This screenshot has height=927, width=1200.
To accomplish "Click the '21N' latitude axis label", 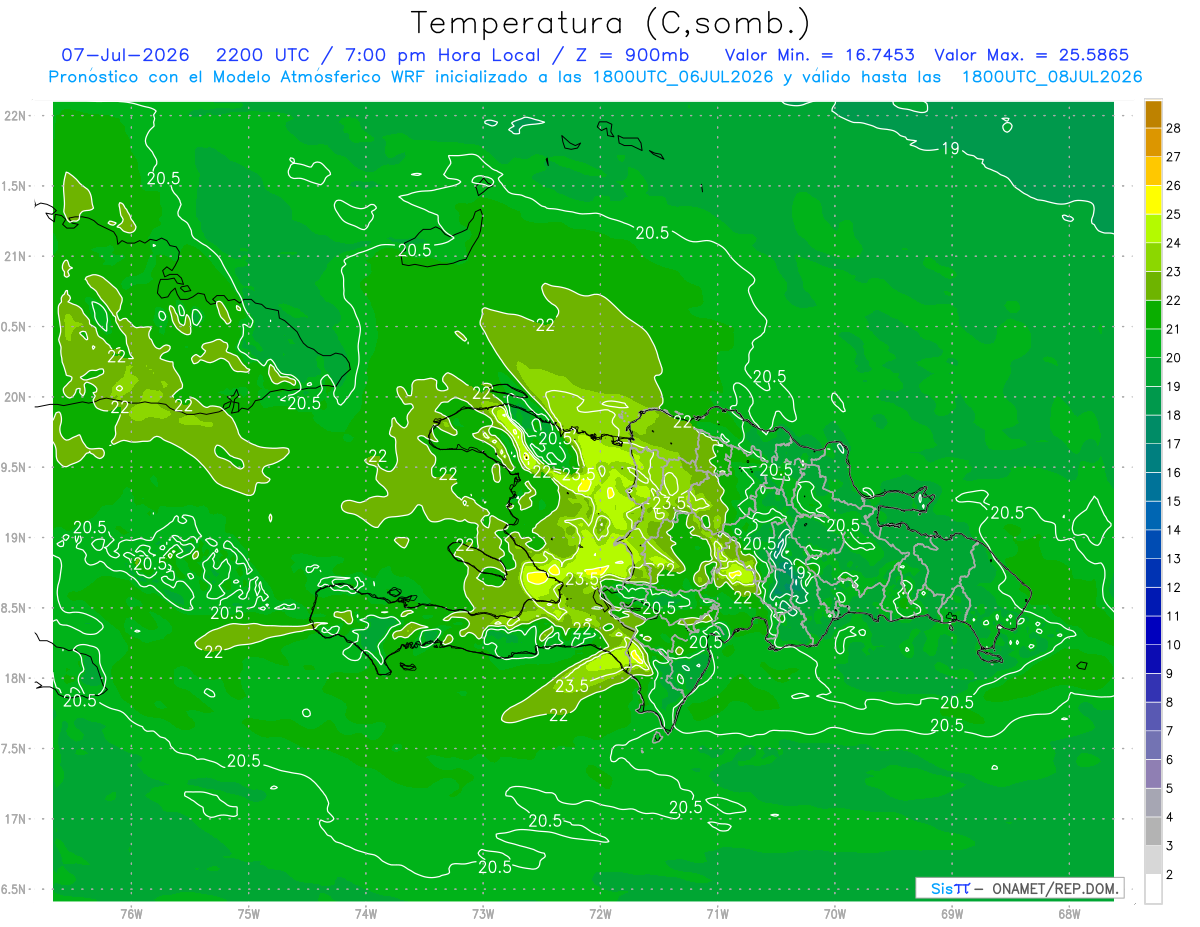I will click(17, 257).
